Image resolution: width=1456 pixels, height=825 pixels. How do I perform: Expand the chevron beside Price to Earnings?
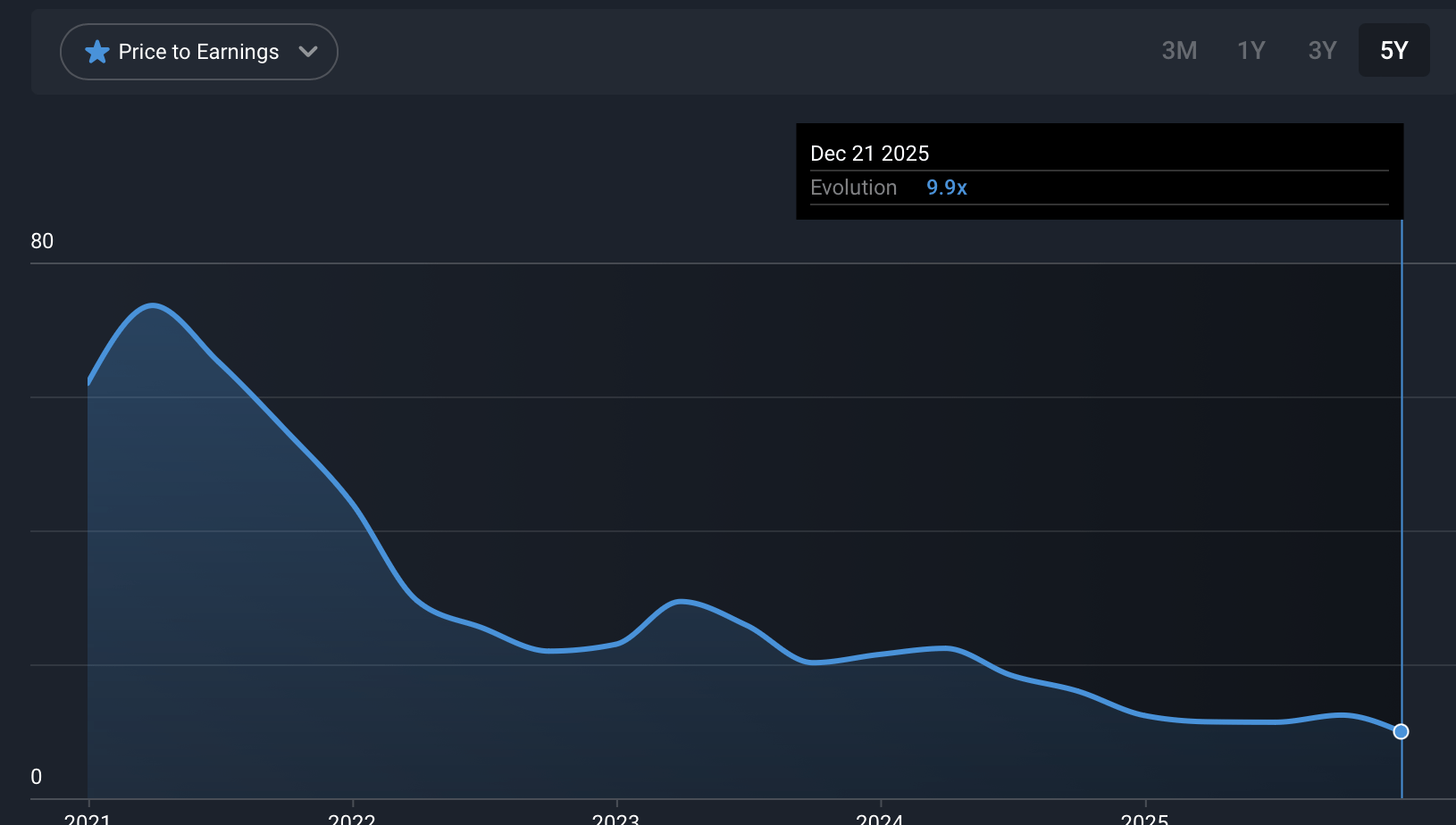point(308,52)
